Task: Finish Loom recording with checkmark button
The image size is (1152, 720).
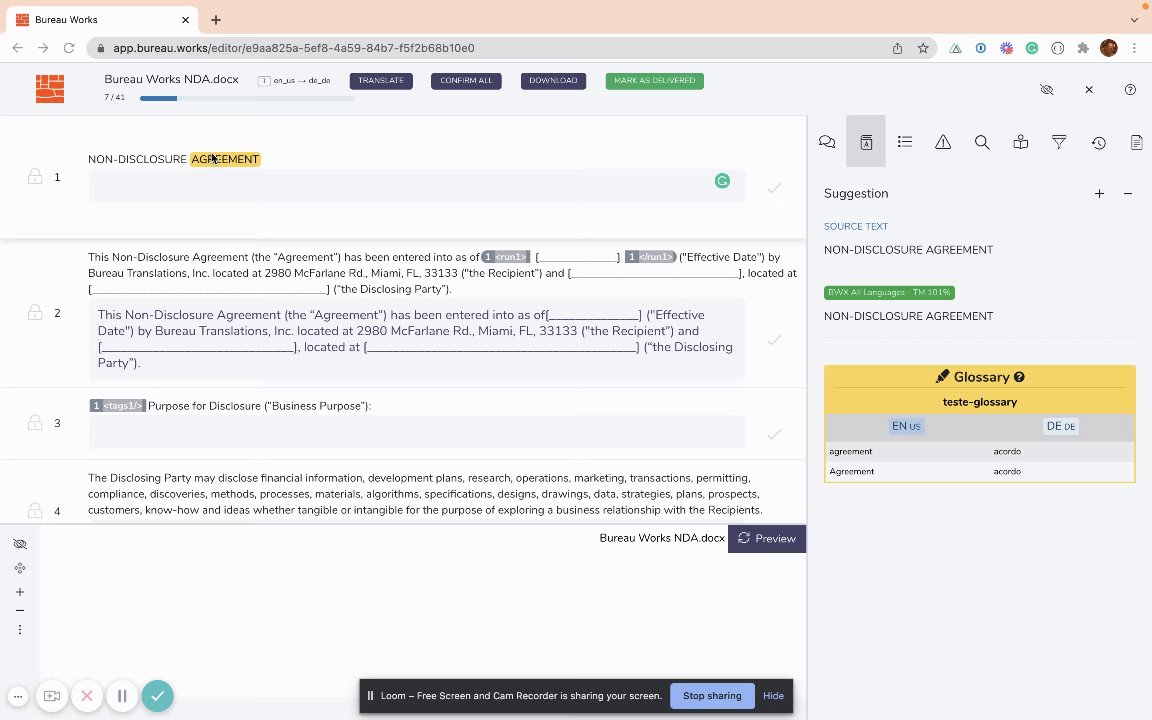Action: tap(157, 696)
